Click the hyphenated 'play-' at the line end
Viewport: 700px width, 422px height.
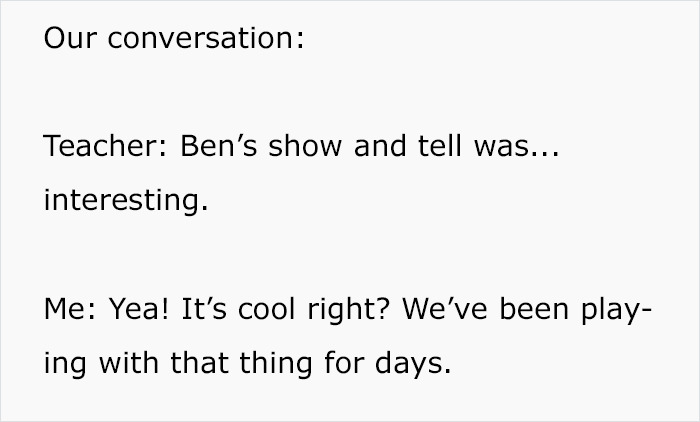pyautogui.click(x=617, y=310)
